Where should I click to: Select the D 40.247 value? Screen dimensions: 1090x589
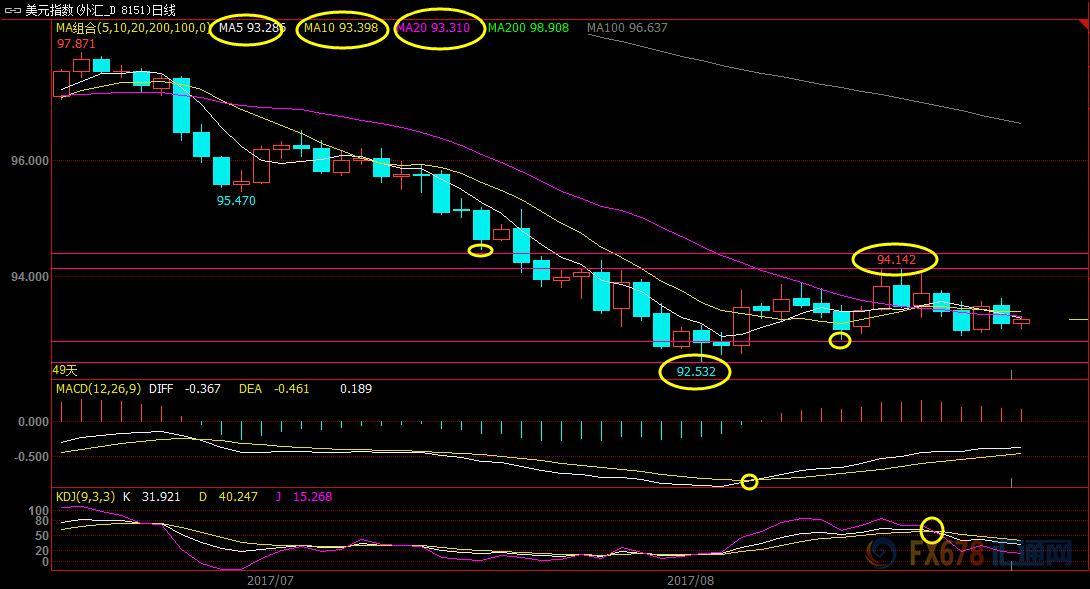click(228, 497)
